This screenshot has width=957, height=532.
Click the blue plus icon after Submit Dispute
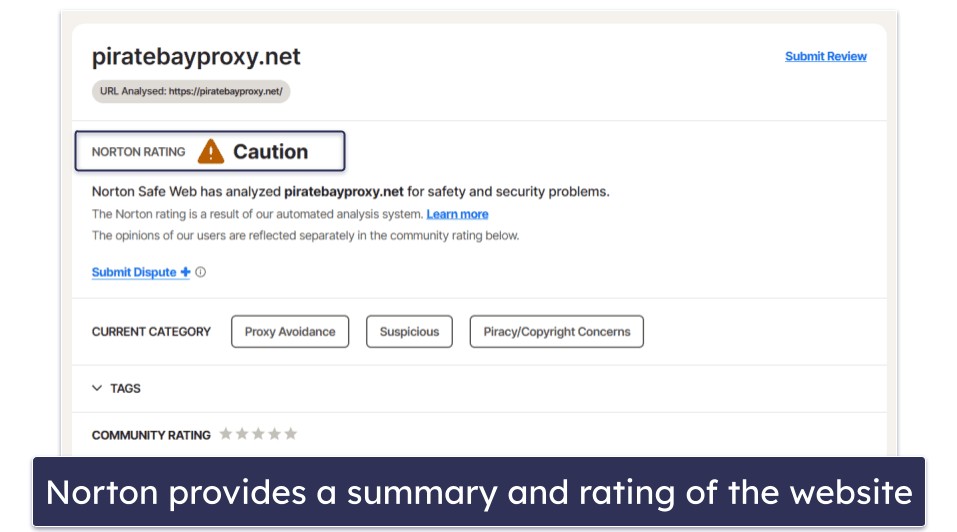[x=185, y=272]
